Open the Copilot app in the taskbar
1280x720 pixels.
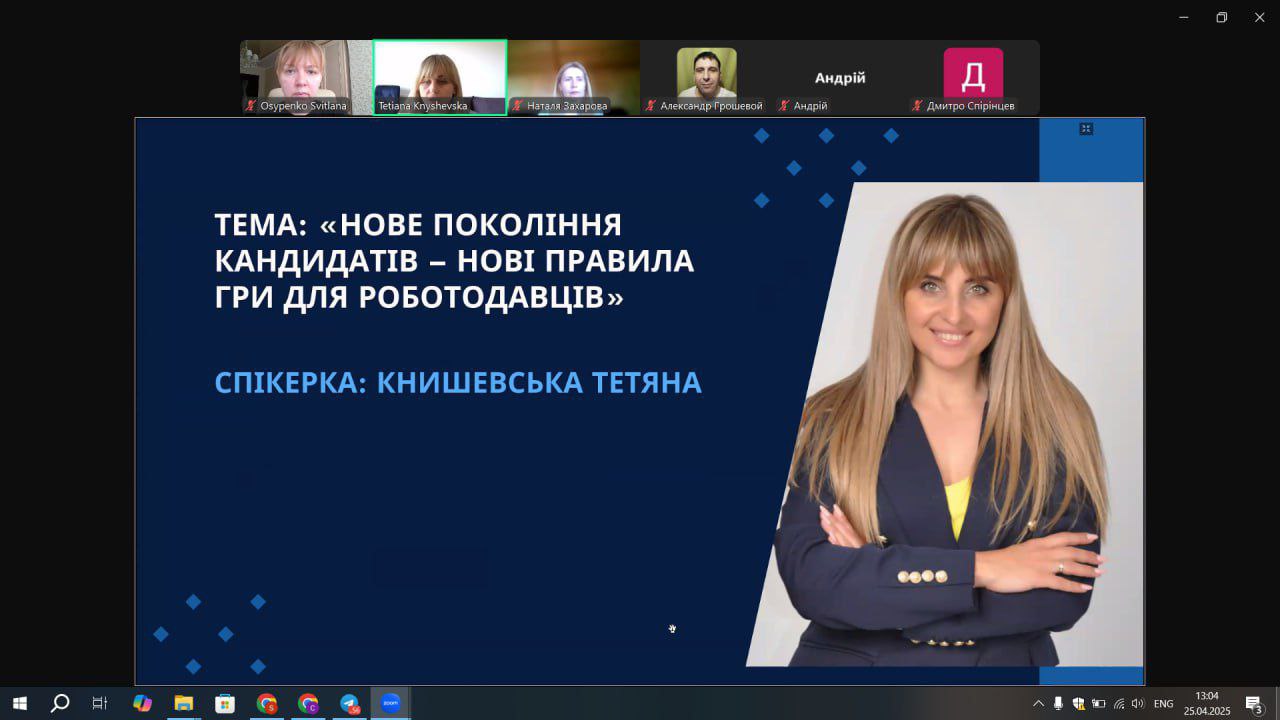click(x=142, y=703)
